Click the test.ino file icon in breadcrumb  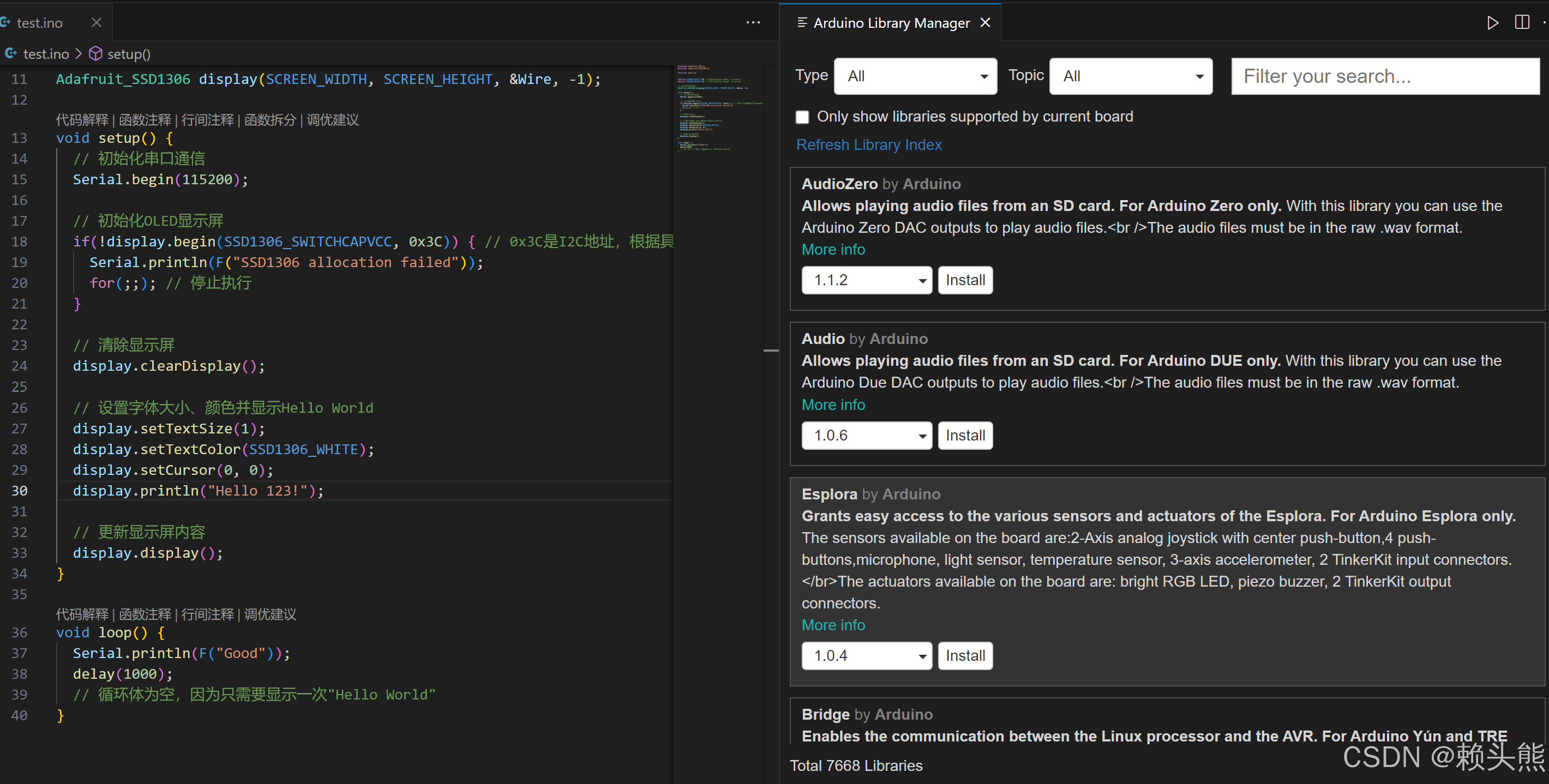pos(10,54)
